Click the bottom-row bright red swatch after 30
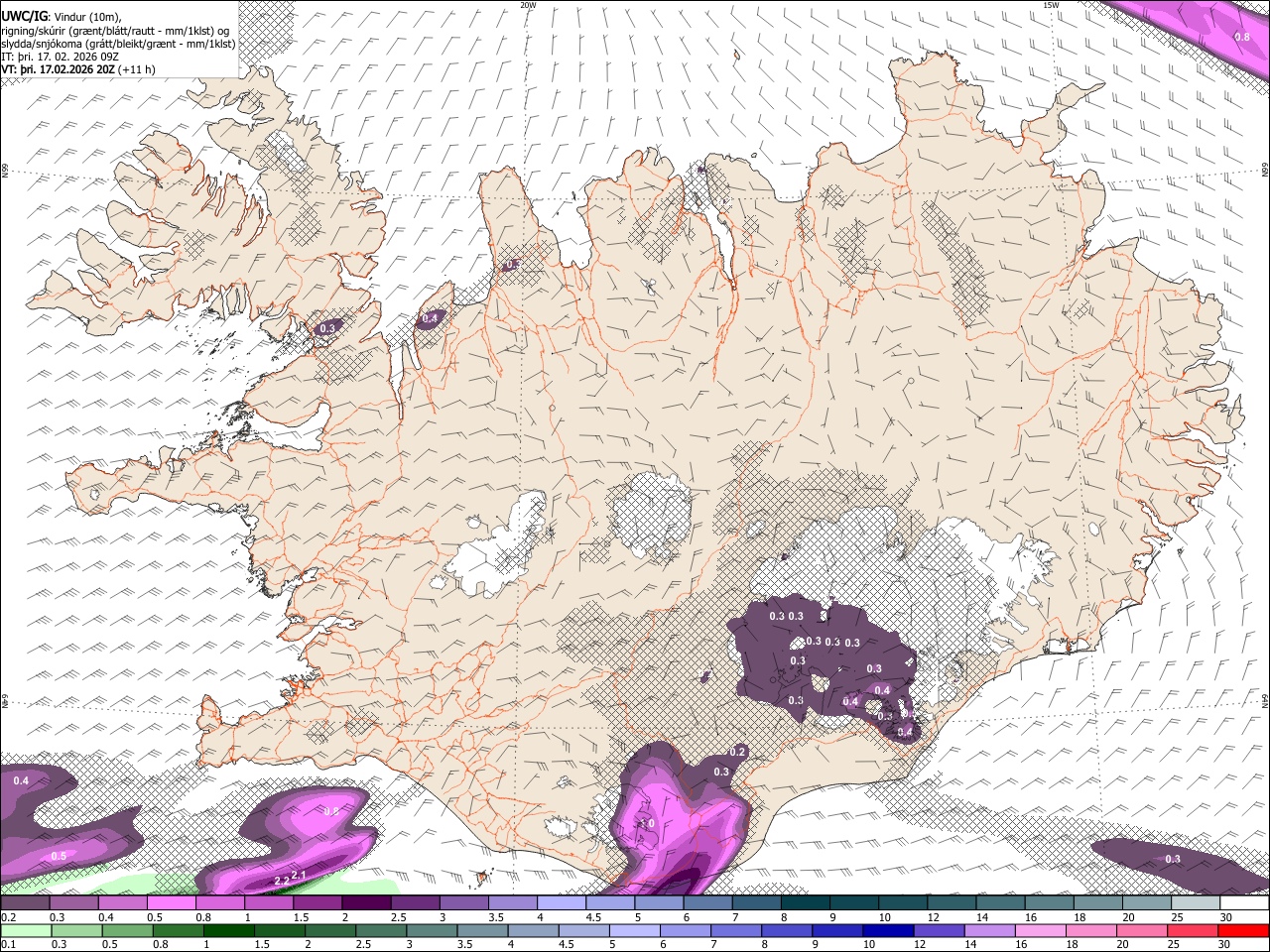 click(1244, 931)
